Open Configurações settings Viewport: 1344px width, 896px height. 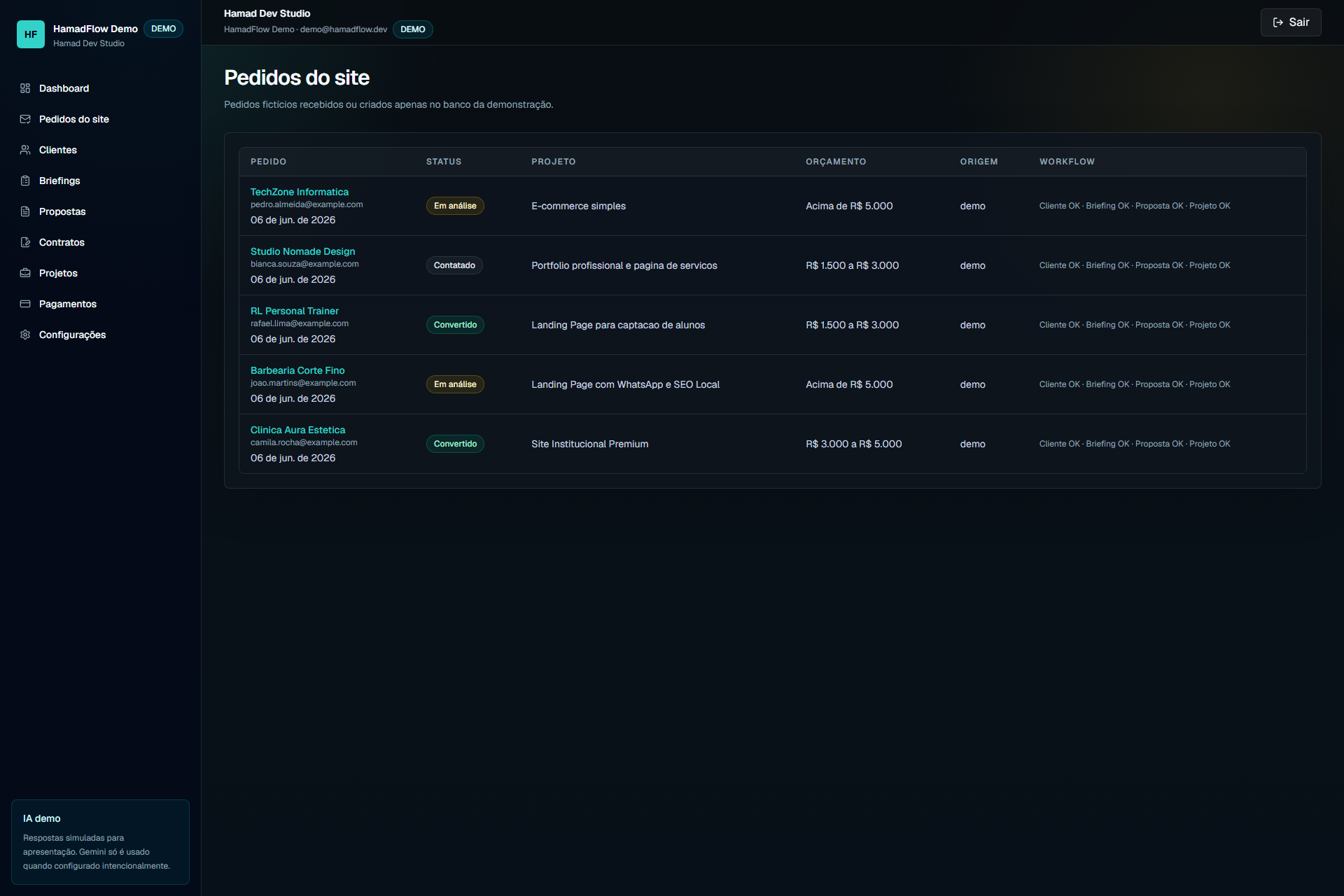(x=100, y=335)
